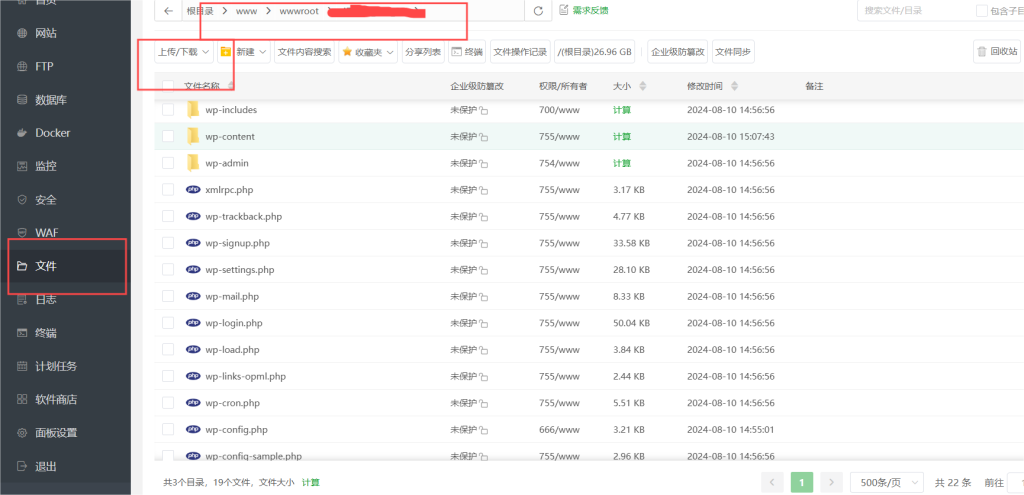The height and width of the screenshot is (495, 1024).
Task: Expand the 上传/下载 dropdown
Action: (x=184, y=52)
